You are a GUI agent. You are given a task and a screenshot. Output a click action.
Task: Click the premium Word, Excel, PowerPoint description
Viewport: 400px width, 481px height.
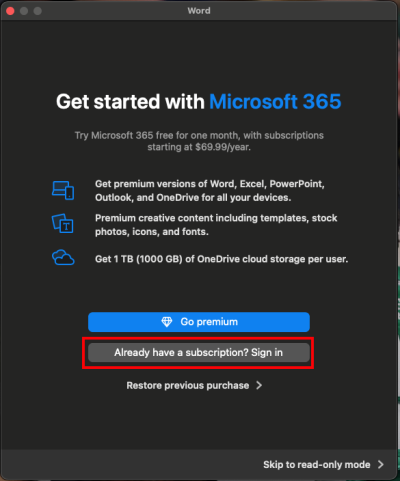tap(210, 191)
